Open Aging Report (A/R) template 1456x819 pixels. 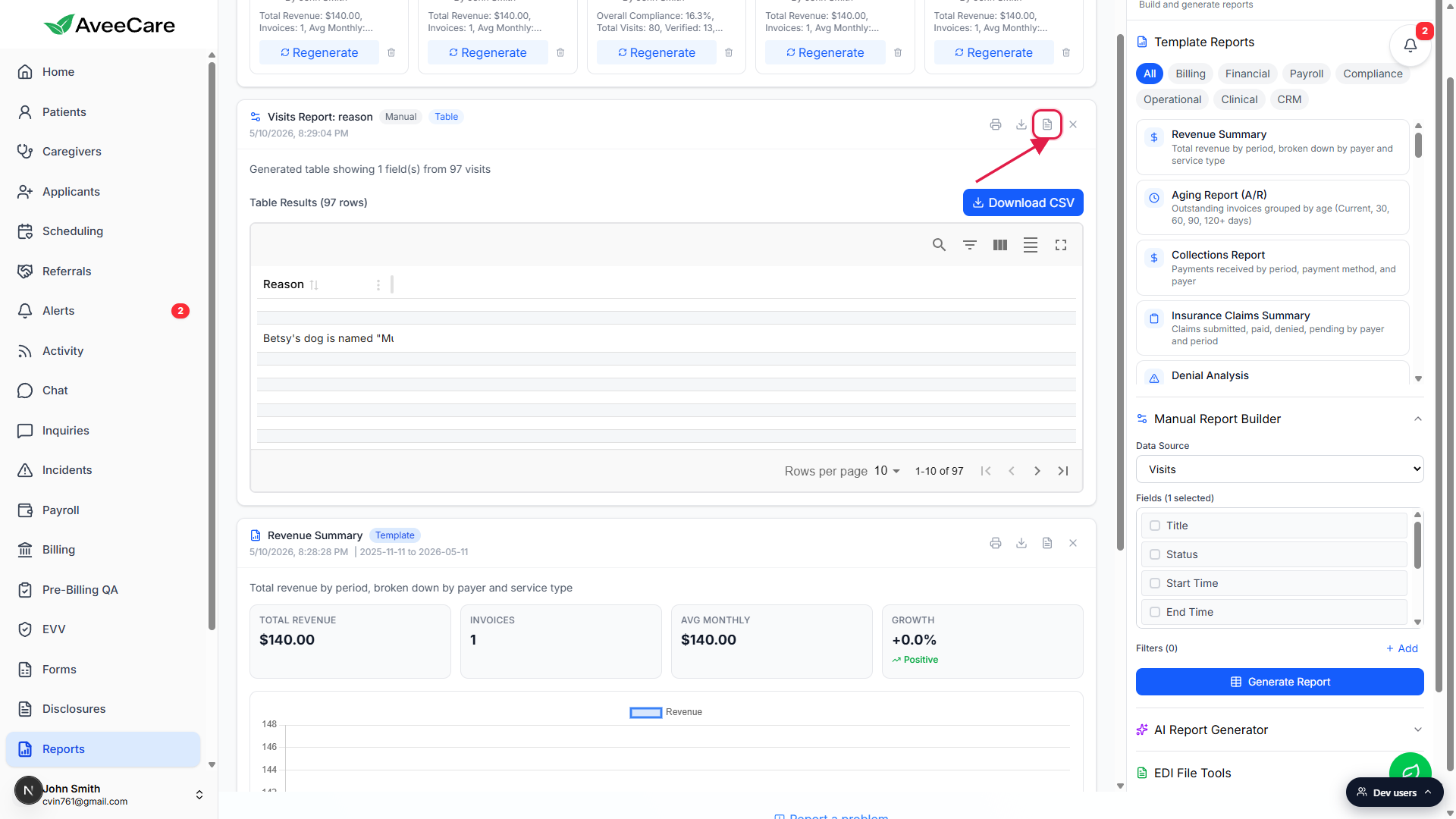(x=1272, y=207)
